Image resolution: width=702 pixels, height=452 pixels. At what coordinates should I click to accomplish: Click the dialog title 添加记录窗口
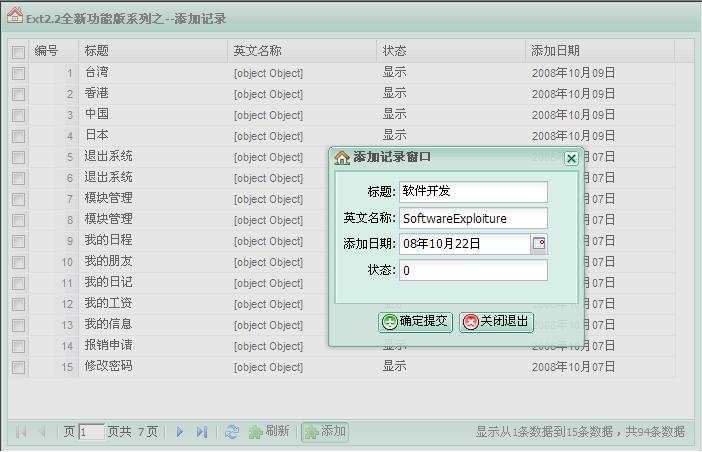[x=392, y=157]
